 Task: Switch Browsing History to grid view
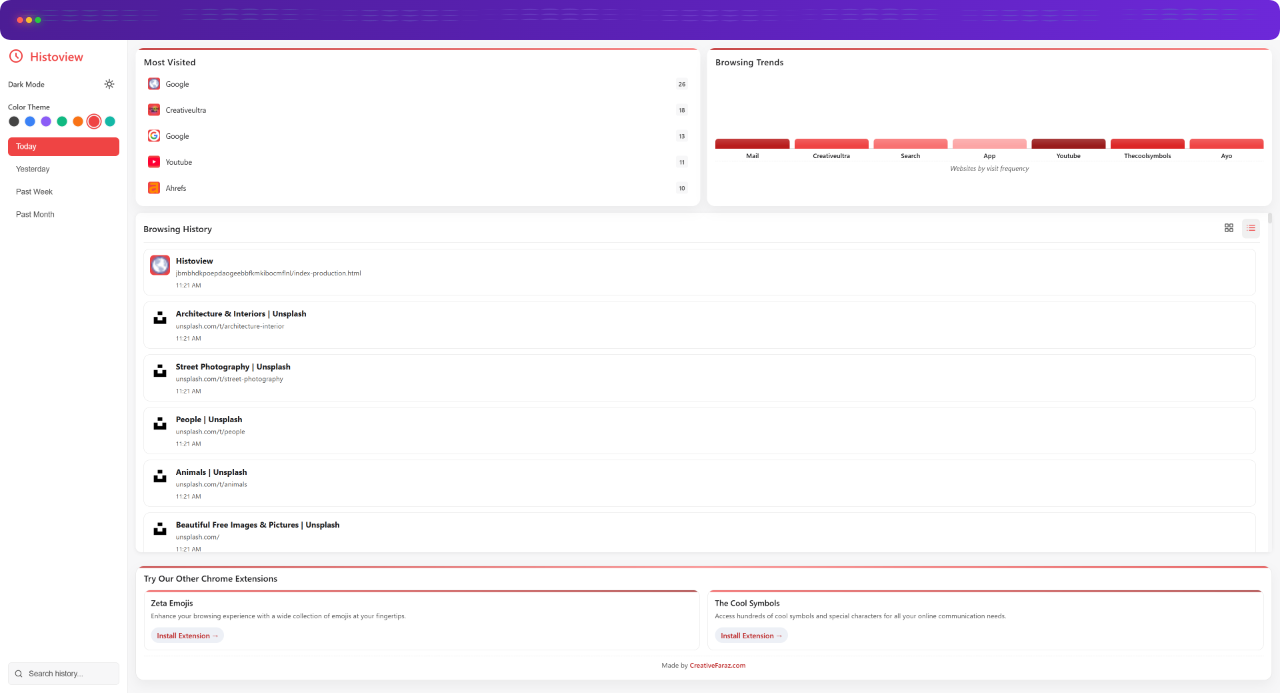point(1229,228)
